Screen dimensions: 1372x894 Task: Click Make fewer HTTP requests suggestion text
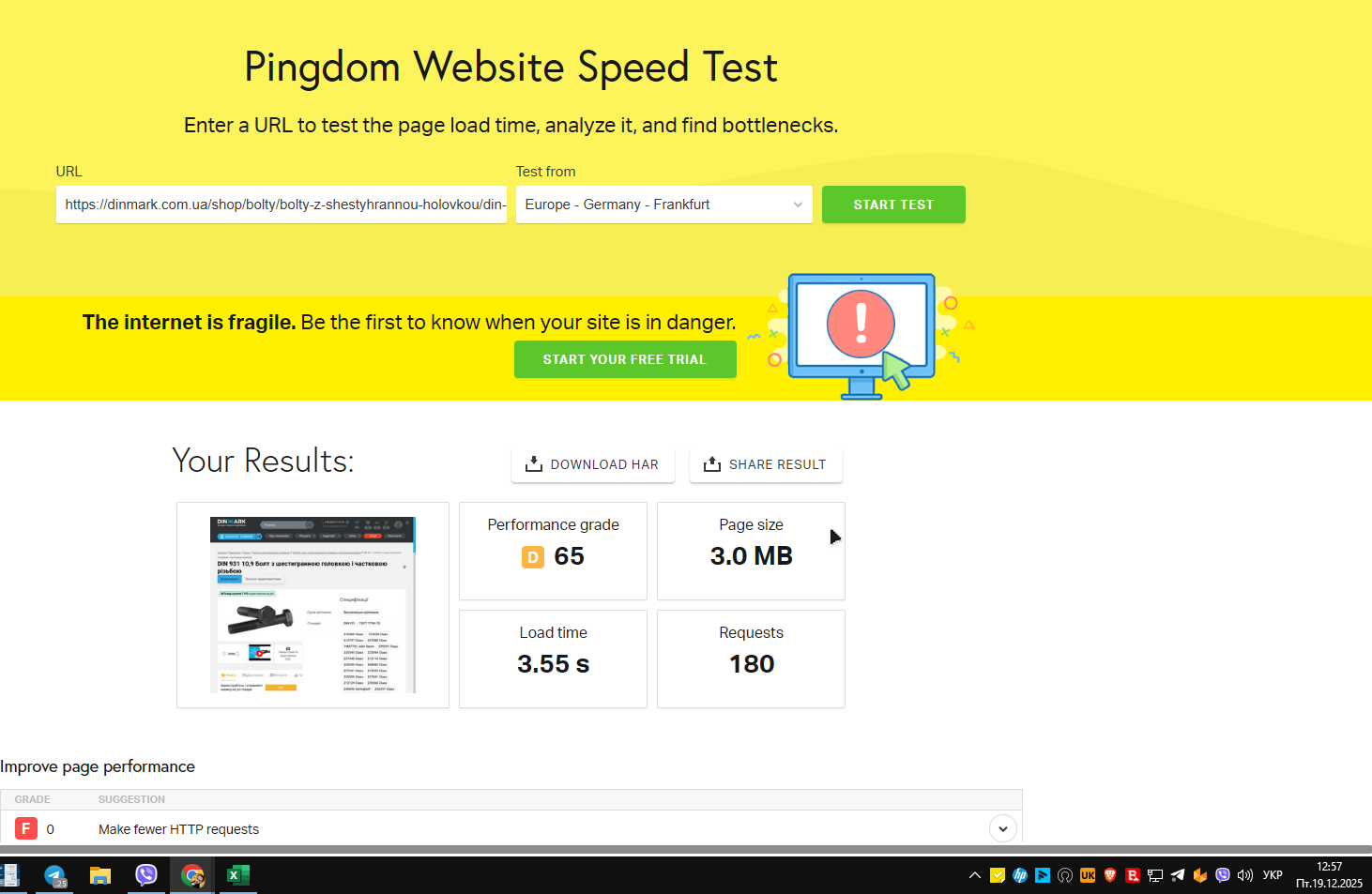(179, 829)
